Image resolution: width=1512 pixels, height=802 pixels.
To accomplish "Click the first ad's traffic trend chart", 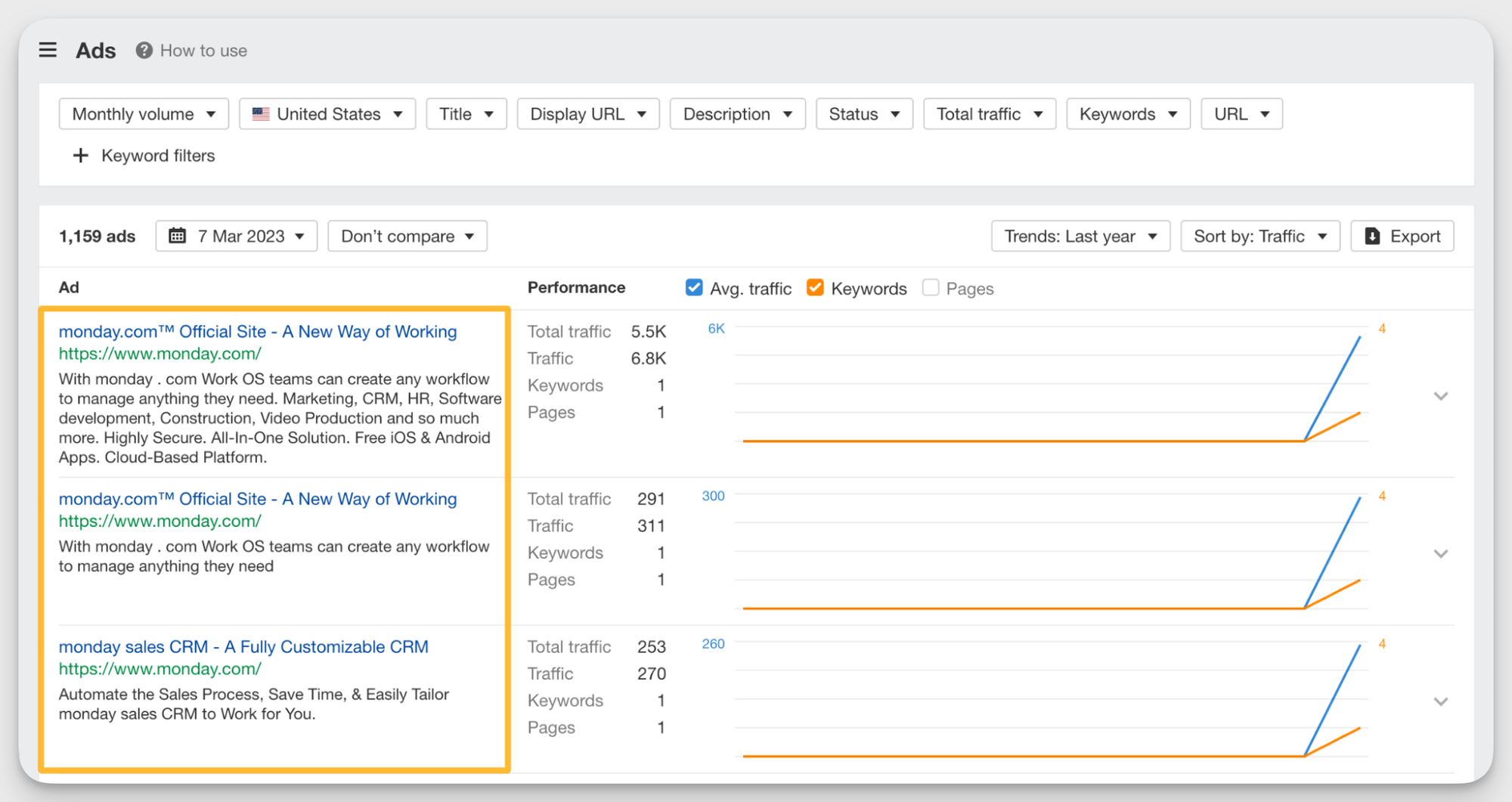I will pos(1051,386).
